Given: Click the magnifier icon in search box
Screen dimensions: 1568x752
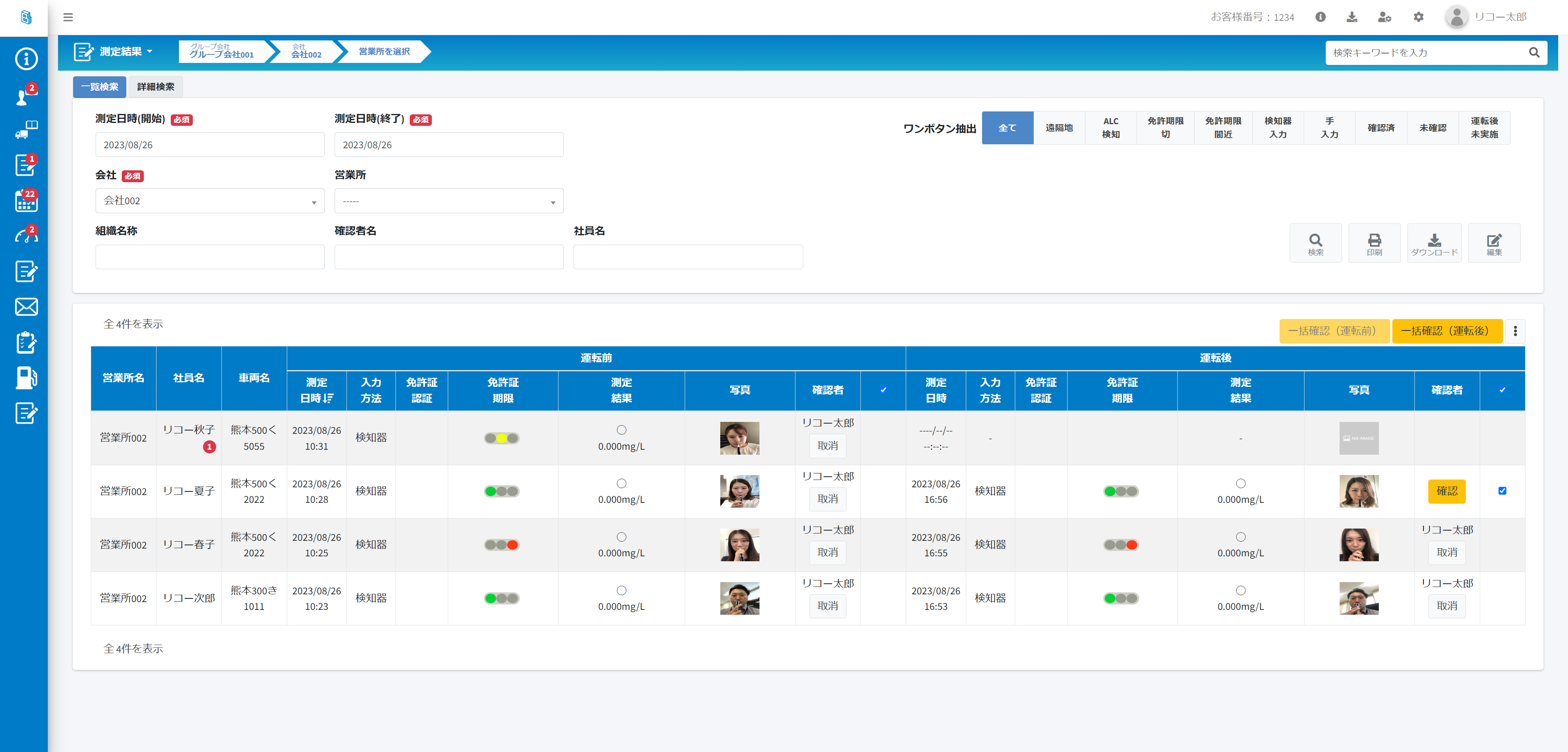Looking at the screenshot, I should (x=1534, y=53).
